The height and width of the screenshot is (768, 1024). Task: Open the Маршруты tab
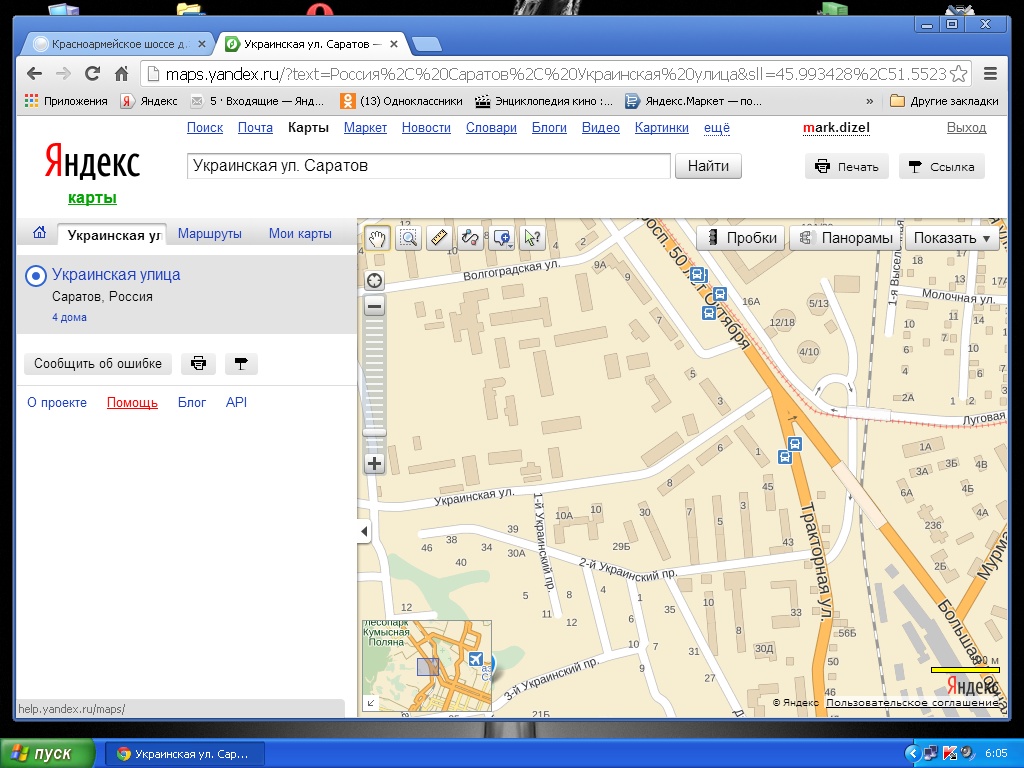(x=210, y=234)
